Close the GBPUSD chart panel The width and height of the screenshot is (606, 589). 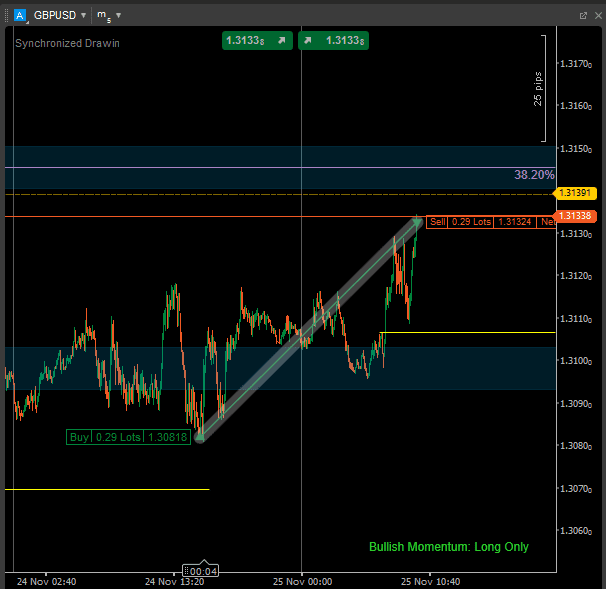(598, 15)
